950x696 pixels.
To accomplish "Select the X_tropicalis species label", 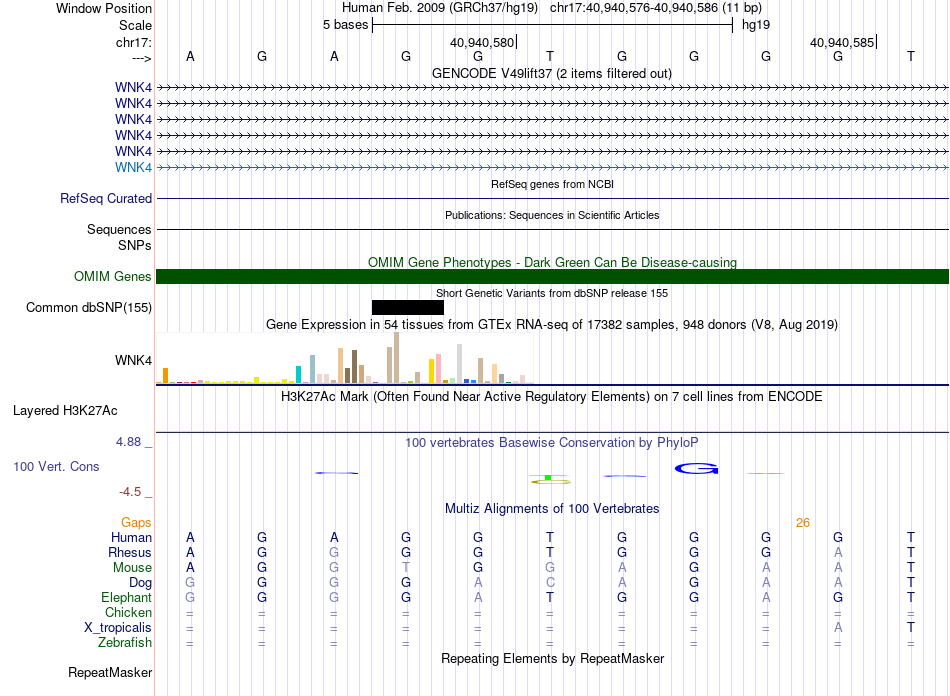I will [x=118, y=628].
